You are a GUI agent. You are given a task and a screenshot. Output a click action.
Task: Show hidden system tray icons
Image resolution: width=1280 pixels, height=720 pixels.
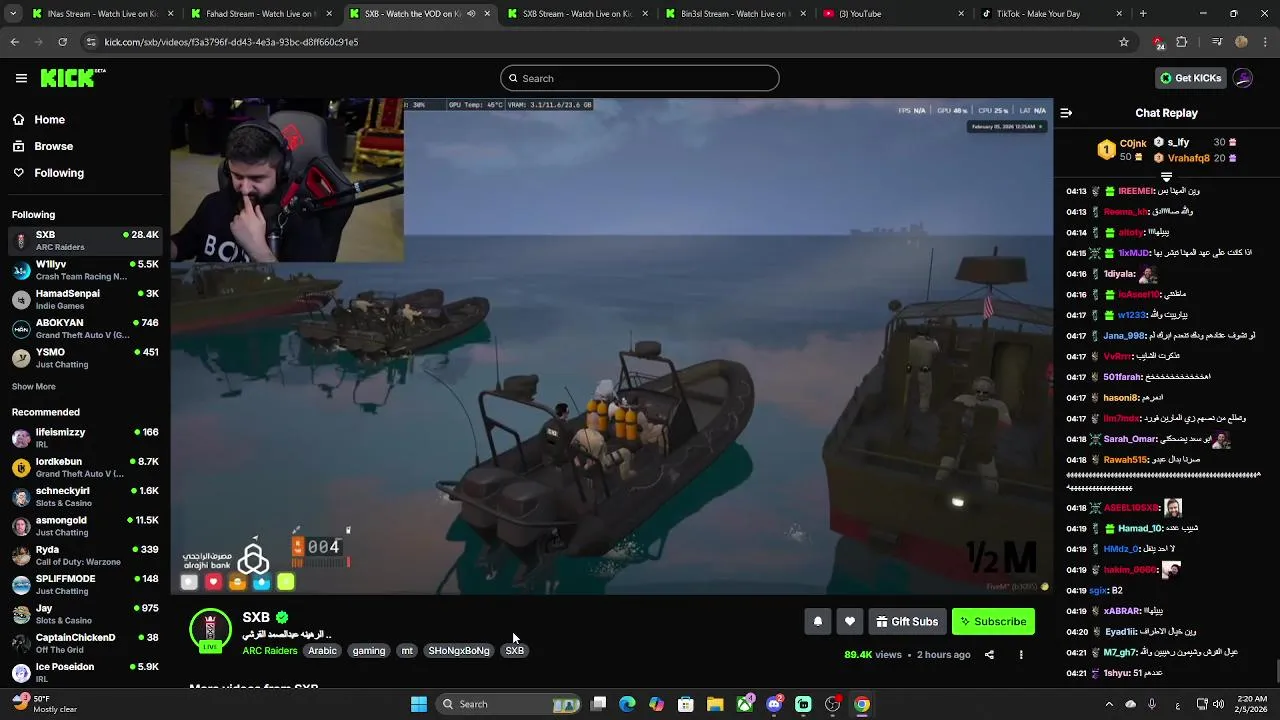pos(1108,704)
